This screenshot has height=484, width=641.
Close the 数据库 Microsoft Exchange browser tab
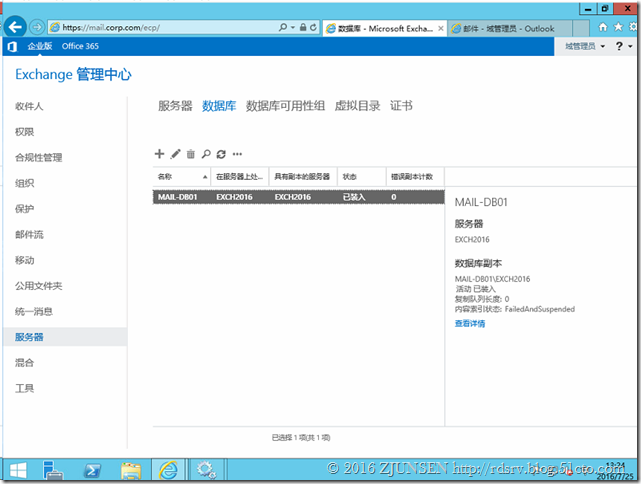441,28
